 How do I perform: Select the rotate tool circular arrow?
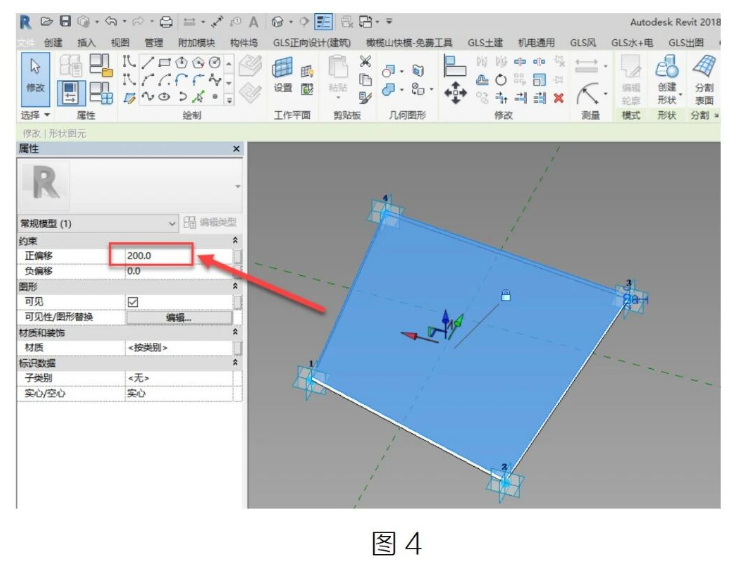(x=501, y=80)
